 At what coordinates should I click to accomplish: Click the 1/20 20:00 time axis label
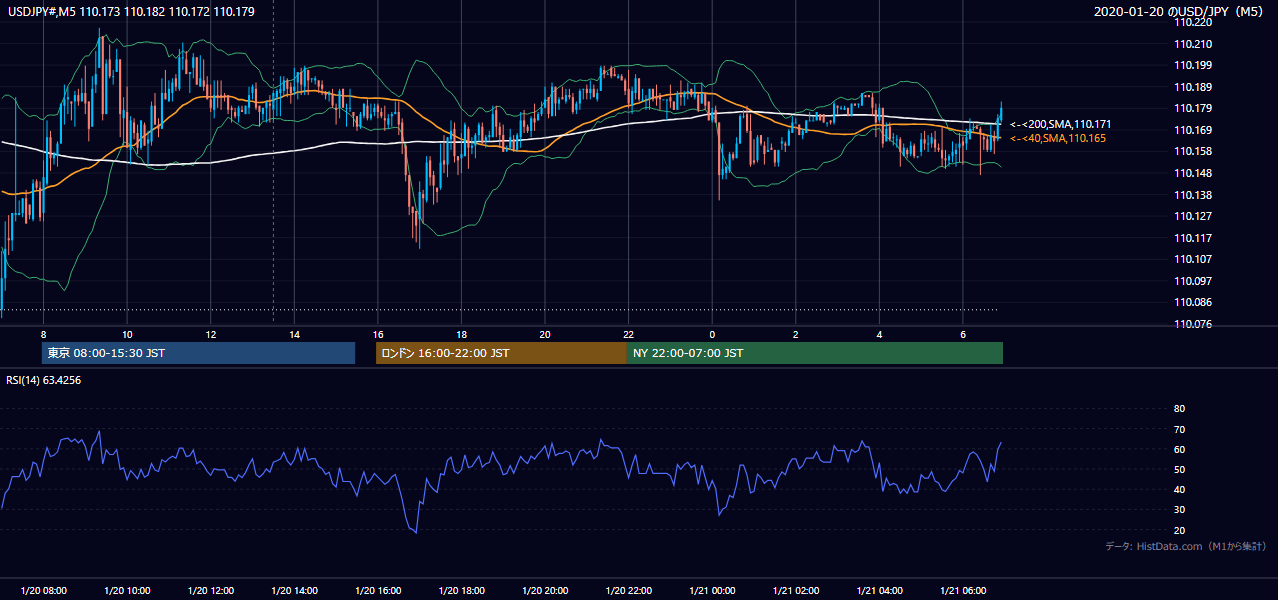pos(544,591)
